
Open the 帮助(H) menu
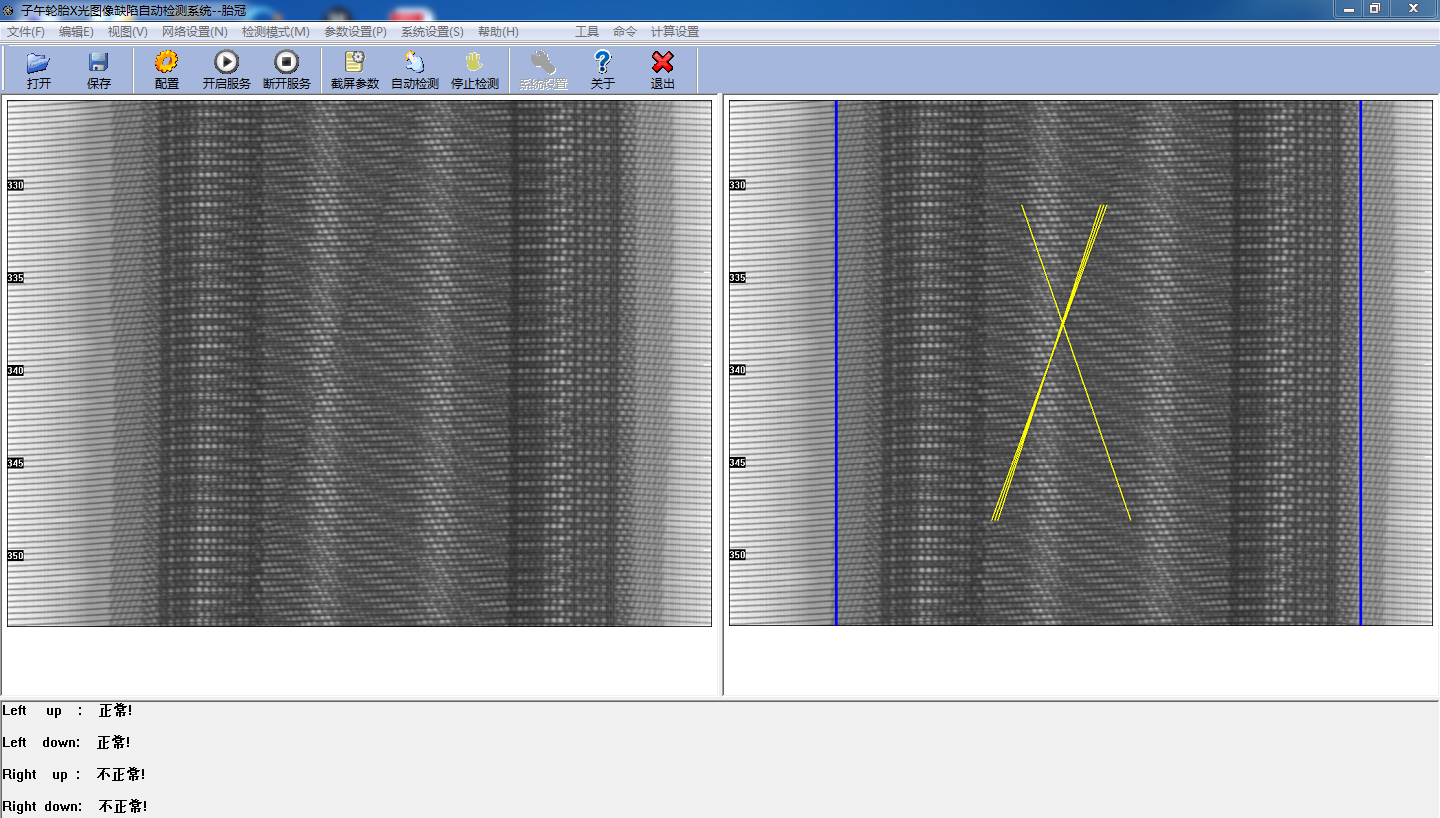point(498,32)
